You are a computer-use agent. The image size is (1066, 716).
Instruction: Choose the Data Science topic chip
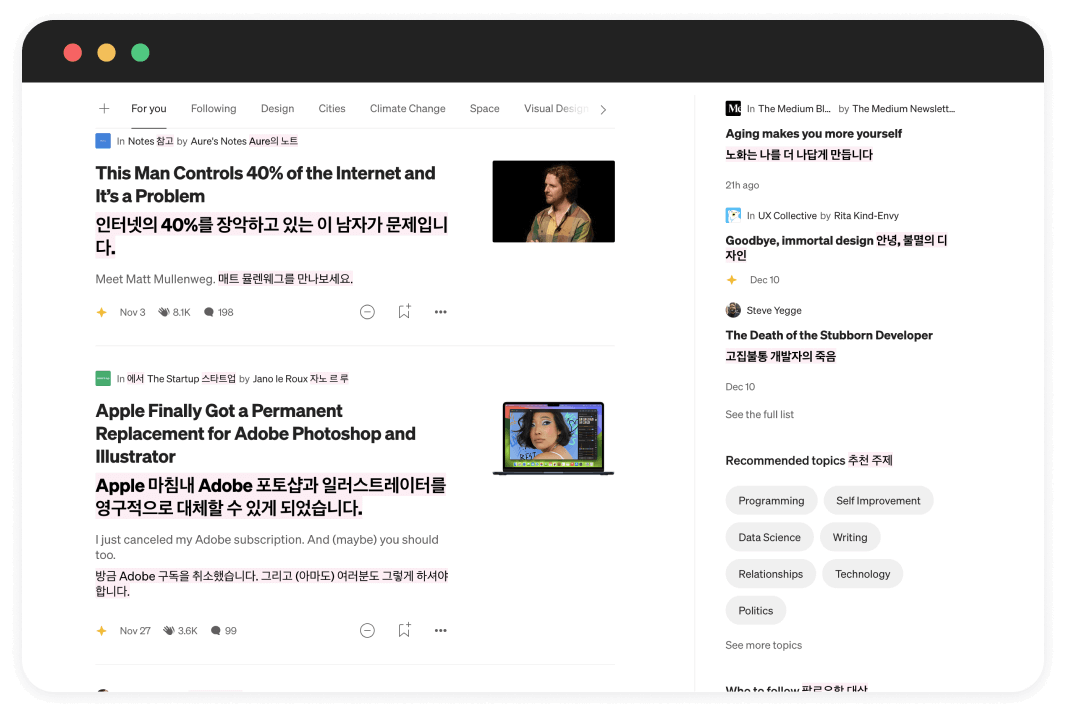[x=770, y=537]
